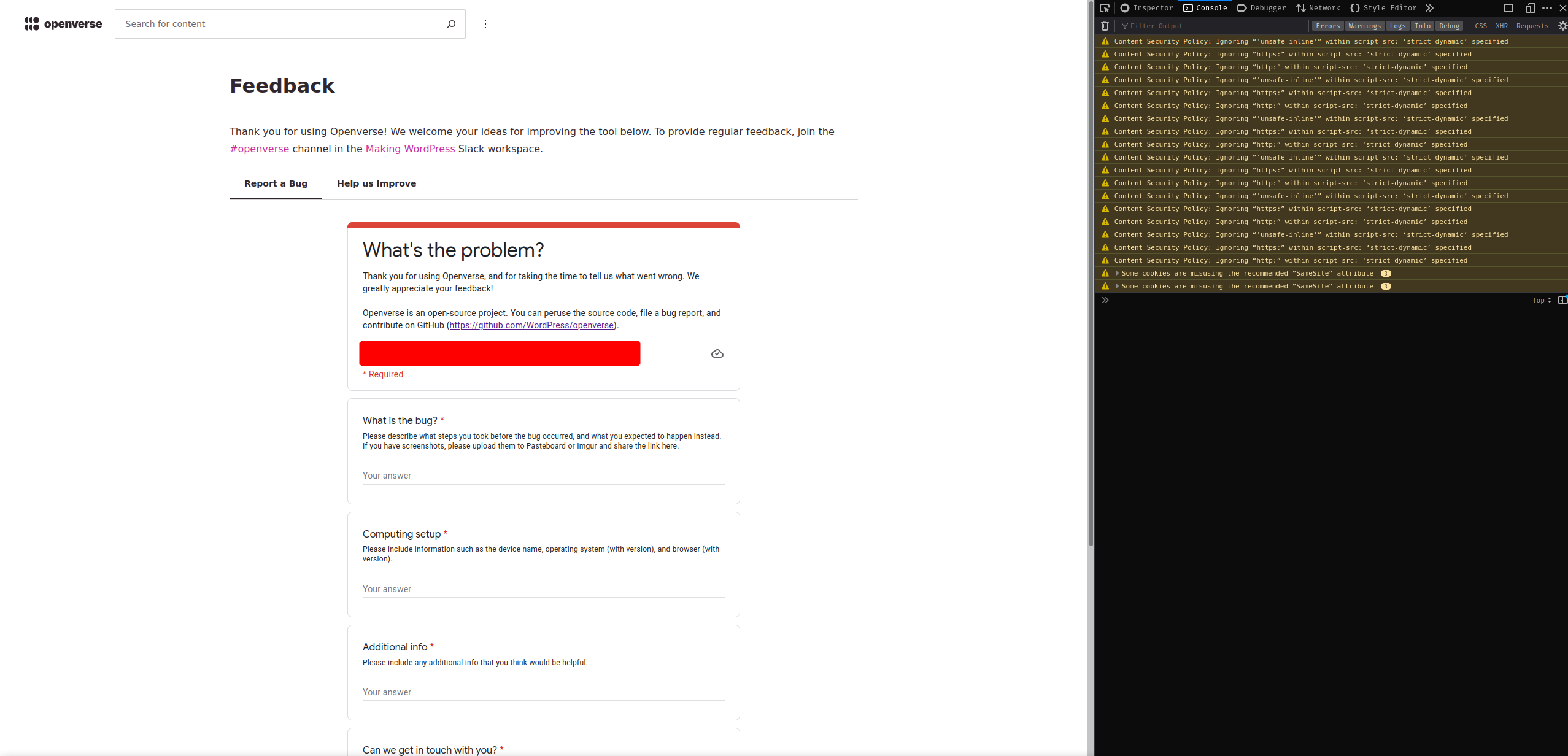Toggle responsive design mode icon
This screenshot has width=1568, height=756.
coord(1530,8)
